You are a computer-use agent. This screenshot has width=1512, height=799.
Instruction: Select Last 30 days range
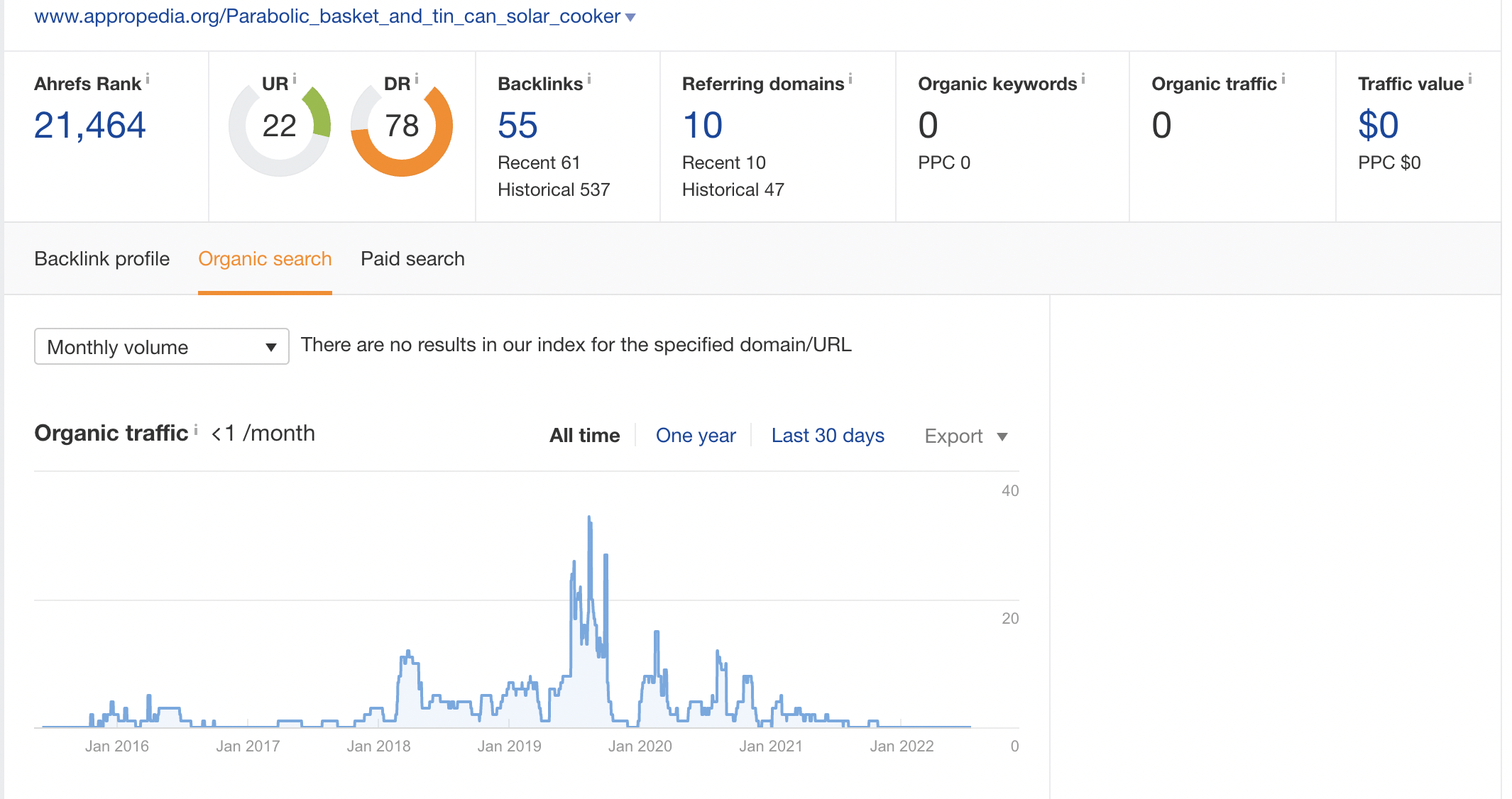pos(828,436)
